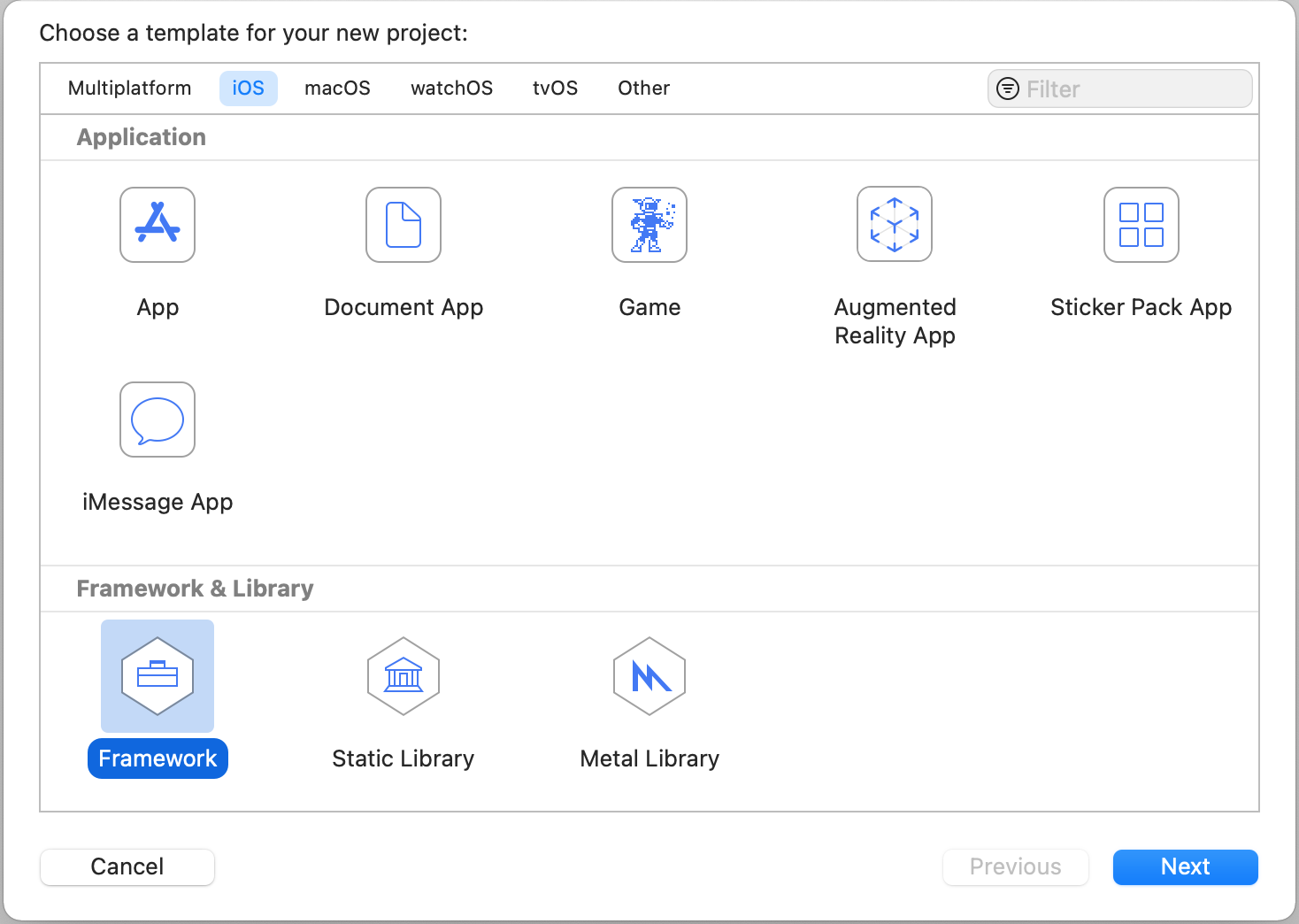Click the Cancel button

tap(127, 866)
